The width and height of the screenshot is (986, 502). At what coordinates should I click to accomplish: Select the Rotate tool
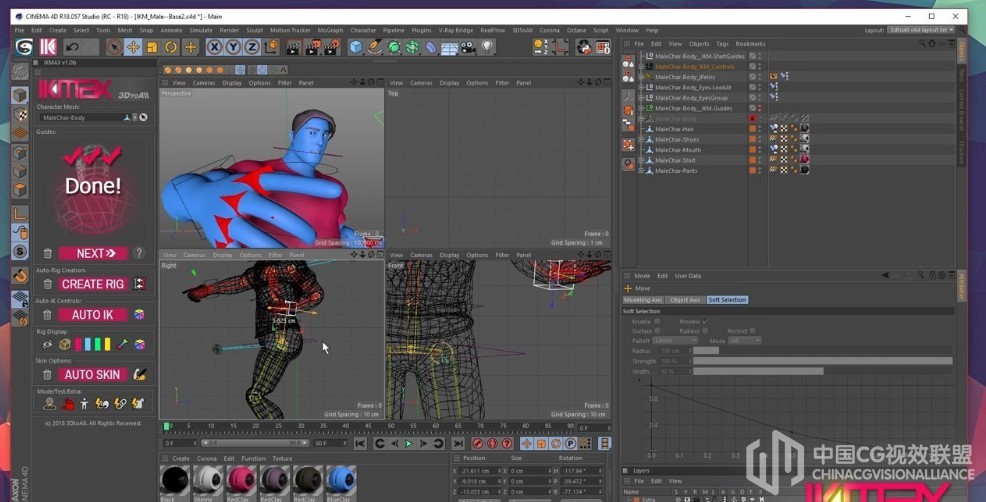pos(171,47)
